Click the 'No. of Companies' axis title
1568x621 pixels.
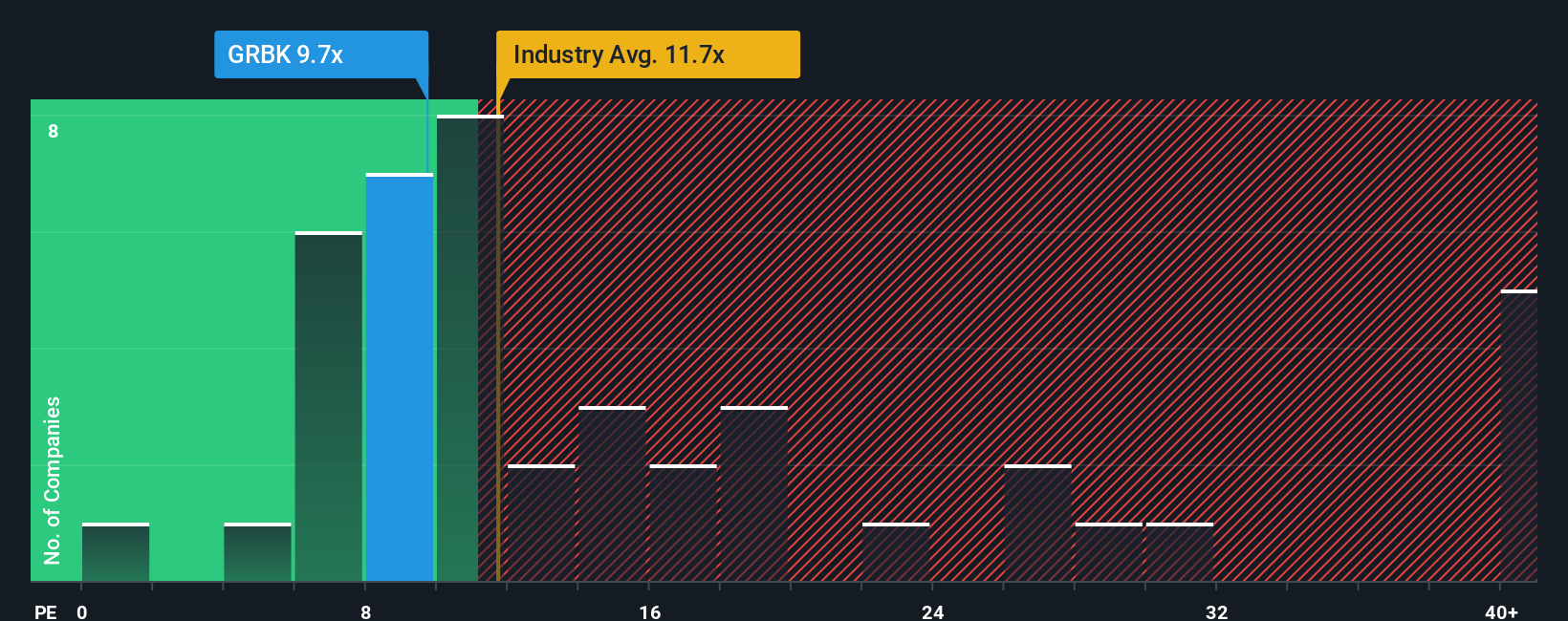[x=53, y=480]
